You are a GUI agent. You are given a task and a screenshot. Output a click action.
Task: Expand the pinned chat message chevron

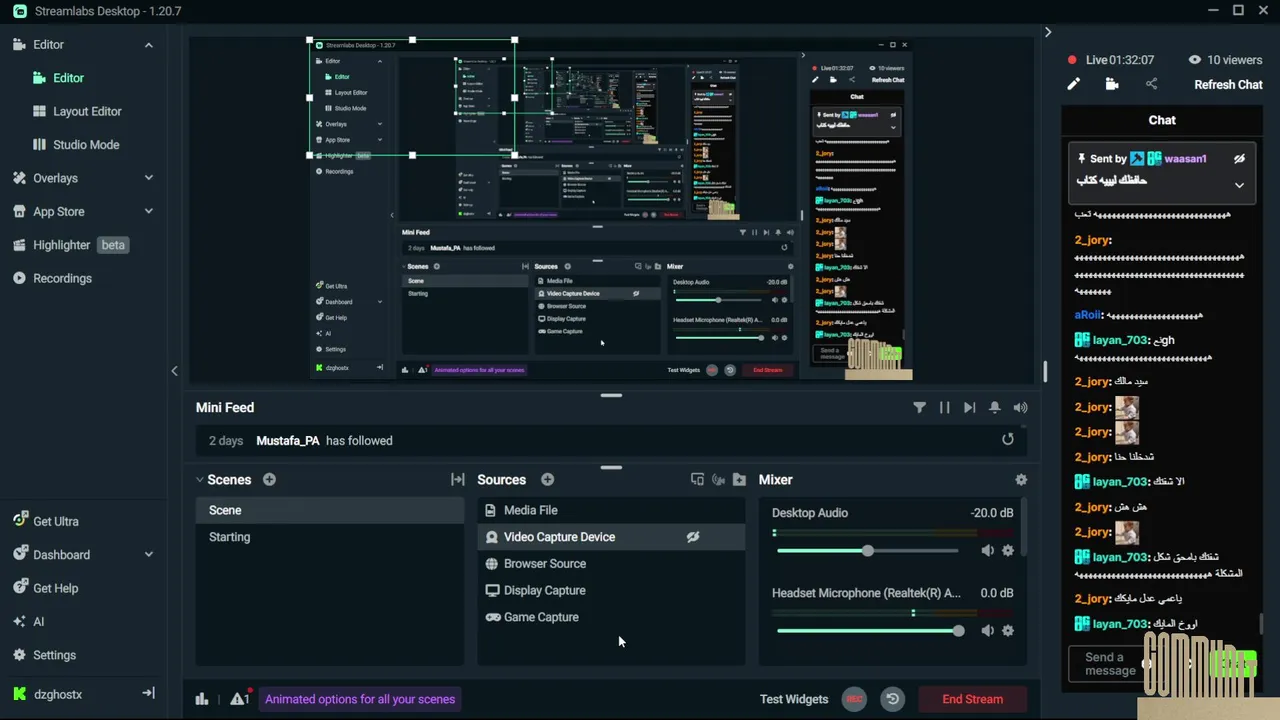coord(1239,185)
